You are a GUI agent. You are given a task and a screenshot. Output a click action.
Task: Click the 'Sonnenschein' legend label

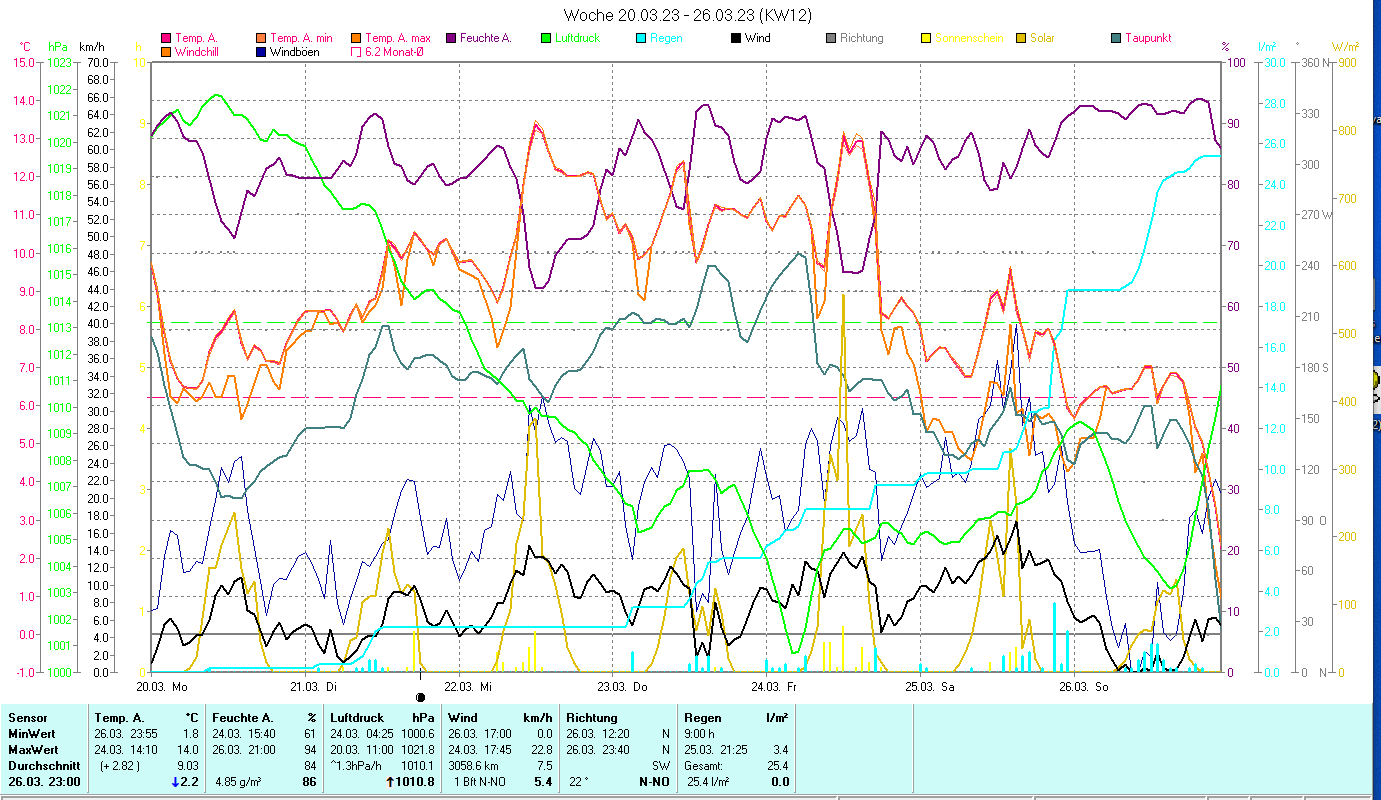(970, 39)
